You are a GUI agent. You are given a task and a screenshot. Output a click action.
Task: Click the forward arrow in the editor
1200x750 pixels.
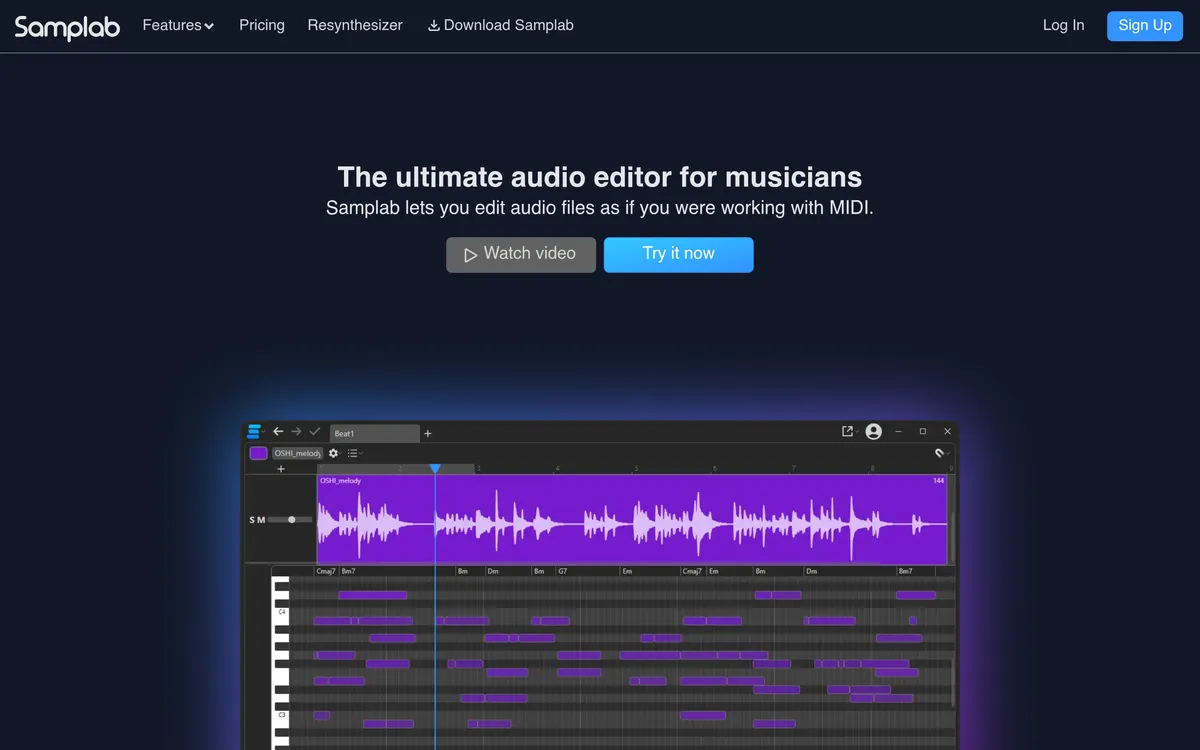pos(296,432)
